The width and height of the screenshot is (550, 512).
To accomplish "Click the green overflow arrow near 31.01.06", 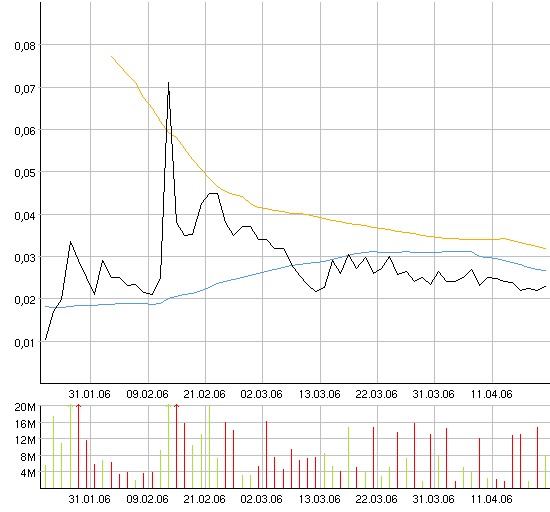I will pos(70,407).
